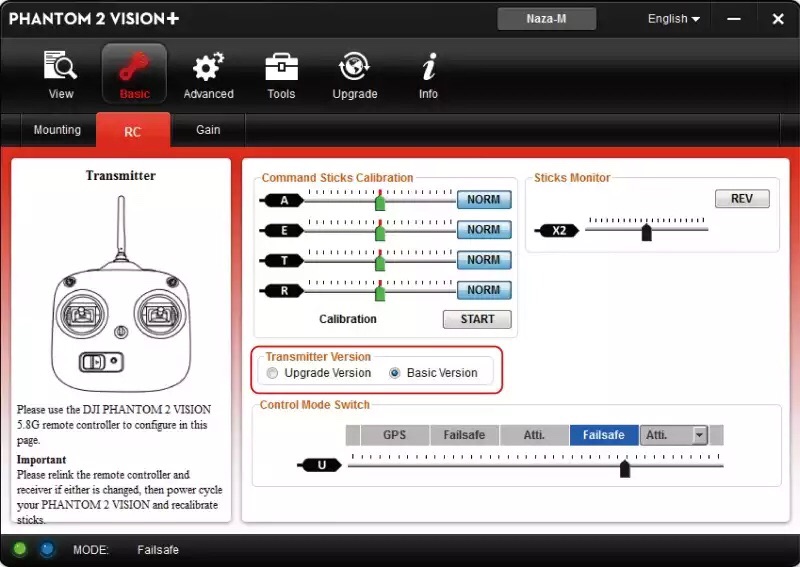
Task: Minimize the Phantom 2 Vision+ window
Action: (x=734, y=19)
